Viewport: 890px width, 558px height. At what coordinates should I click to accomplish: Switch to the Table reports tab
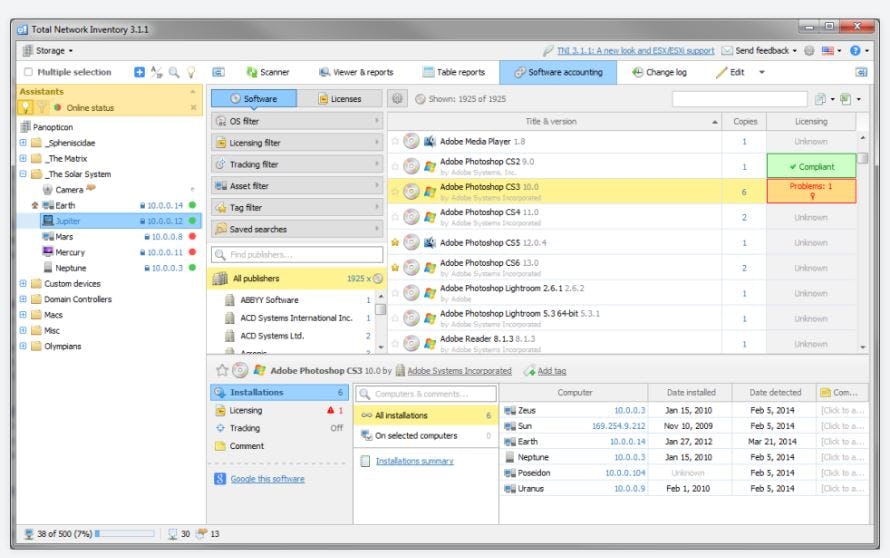[454, 72]
